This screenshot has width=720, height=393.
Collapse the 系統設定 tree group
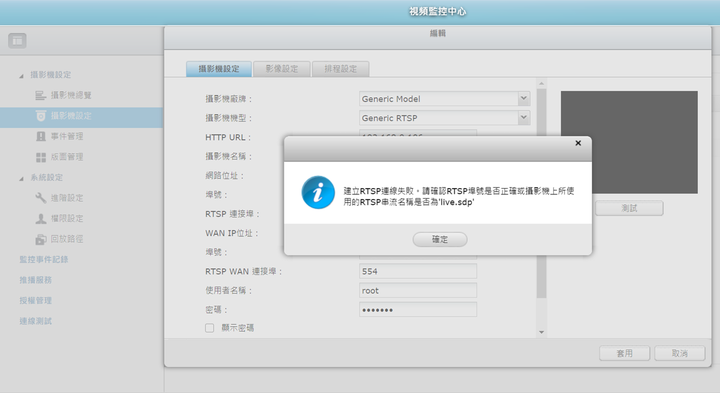point(21,178)
